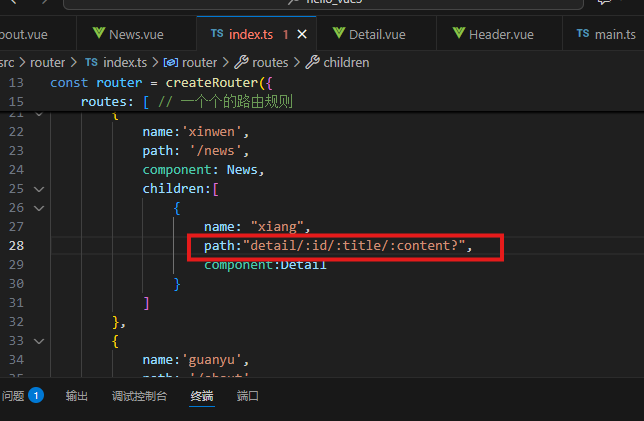Click the variable symbol icon before router breadcrumb
Screen dimensions: 644x421
click(171, 62)
